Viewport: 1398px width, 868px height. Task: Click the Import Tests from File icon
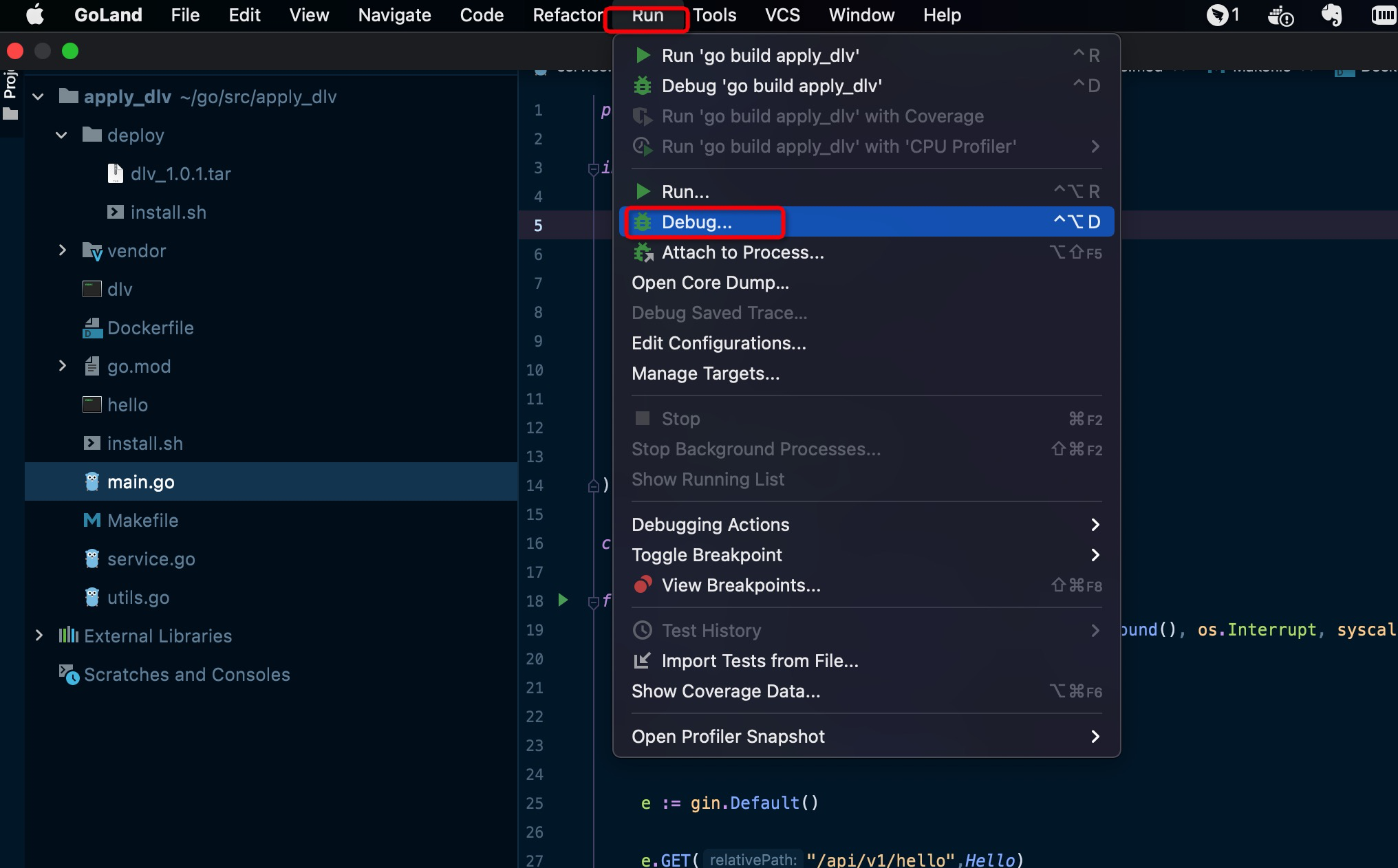pyautogui.click(x=643, y=660)
